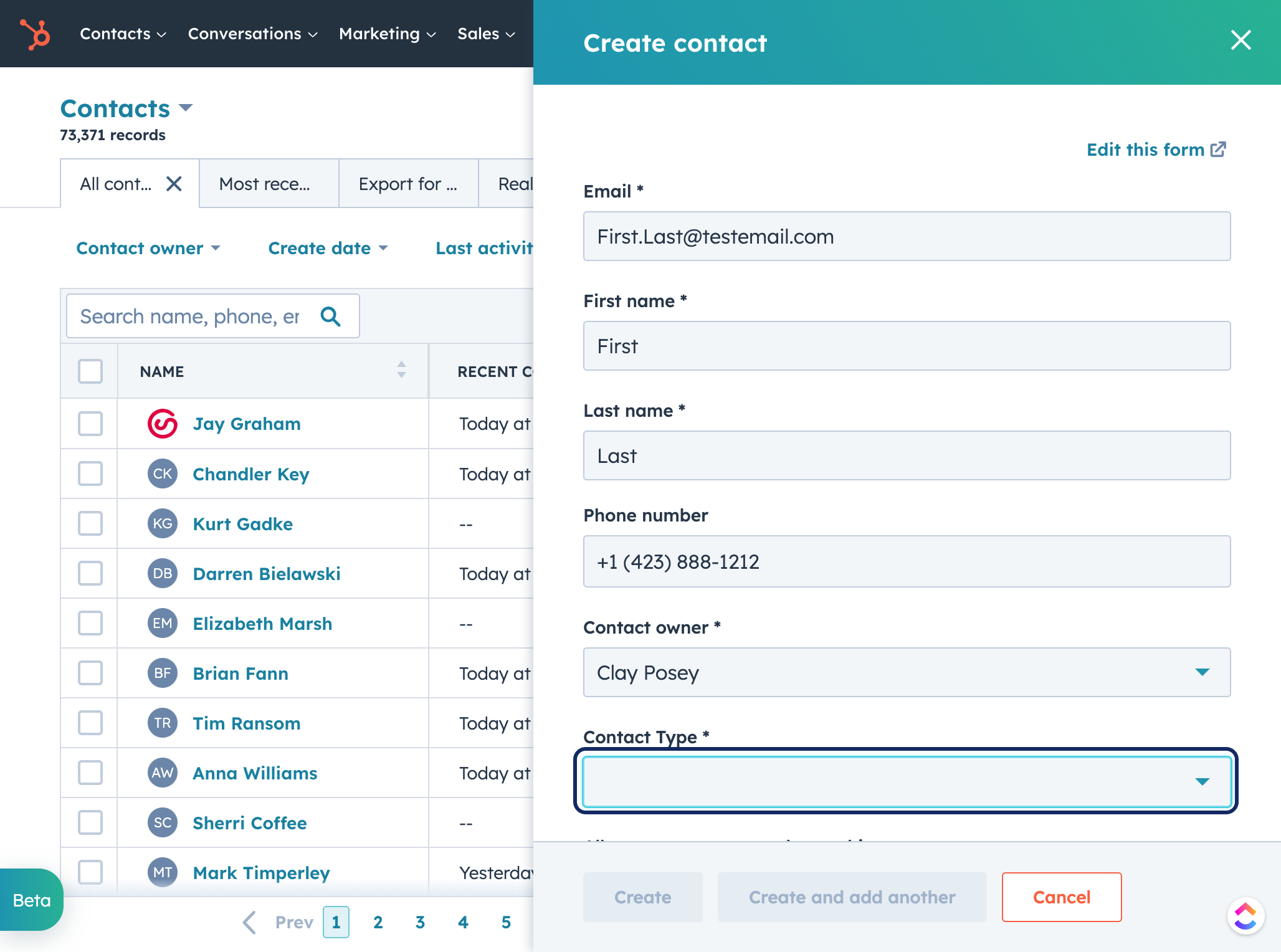1281x952 pixels.
Task: Open the Sales nav menu
Action: (x=486, y=34)
